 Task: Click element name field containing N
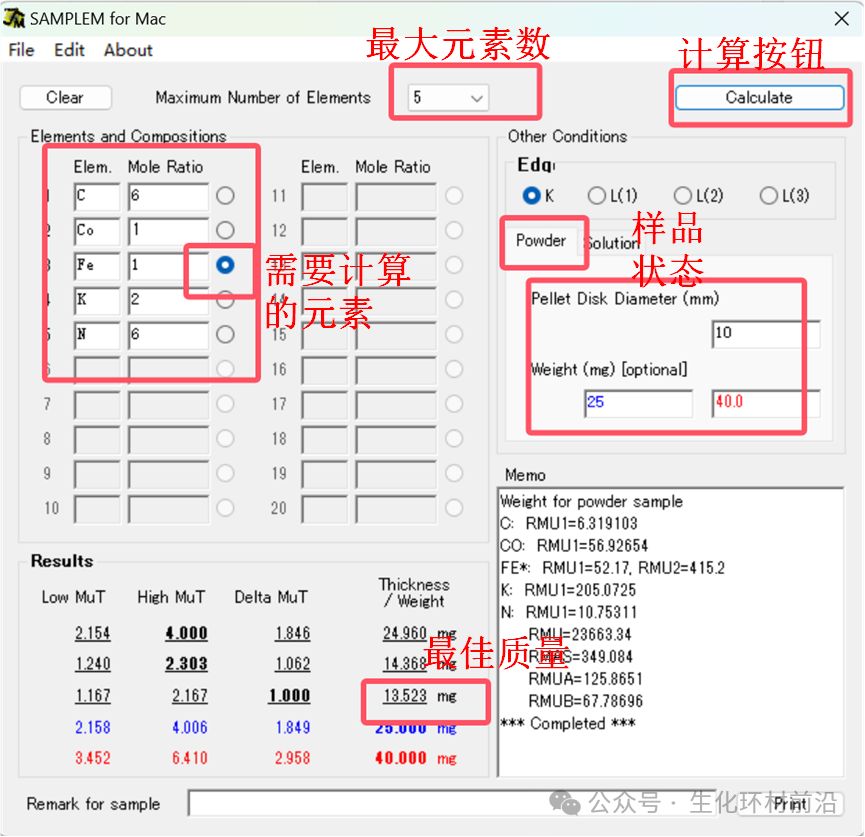[97, 335]
